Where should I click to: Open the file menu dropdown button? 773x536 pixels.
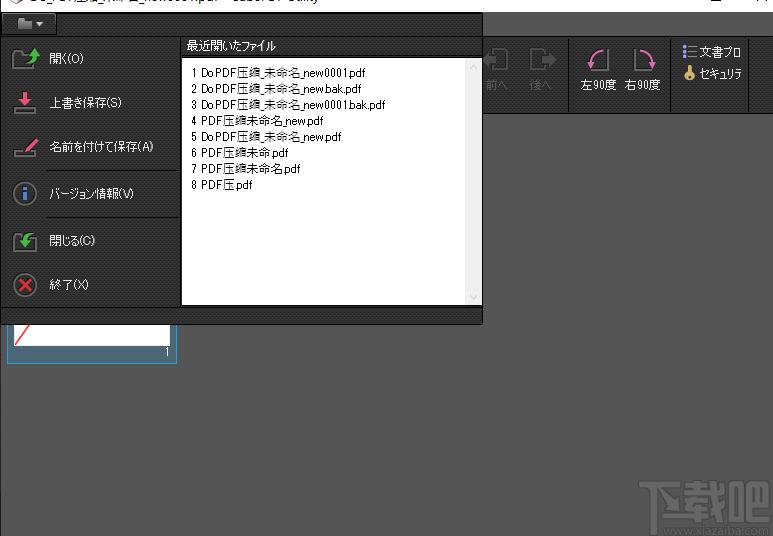point(30,24)
